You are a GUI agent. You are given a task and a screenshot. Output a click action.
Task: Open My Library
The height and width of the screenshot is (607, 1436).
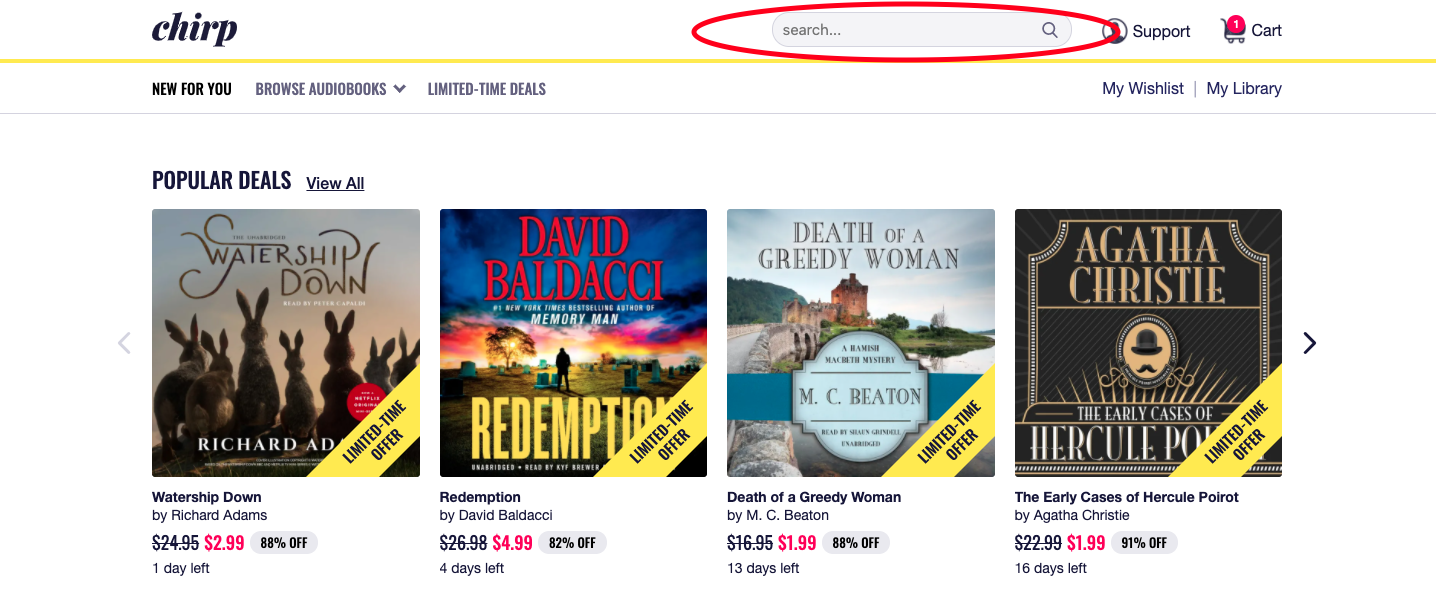click(1244, 88)
